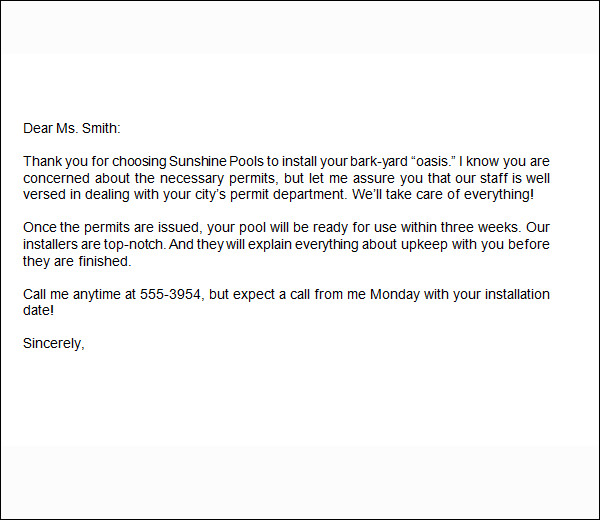Image resolution: width=600 pixels, height=520 pixels.
Task: Click the greeting line 'Dear Ms. Smith:'
Action: coord(71,128)
